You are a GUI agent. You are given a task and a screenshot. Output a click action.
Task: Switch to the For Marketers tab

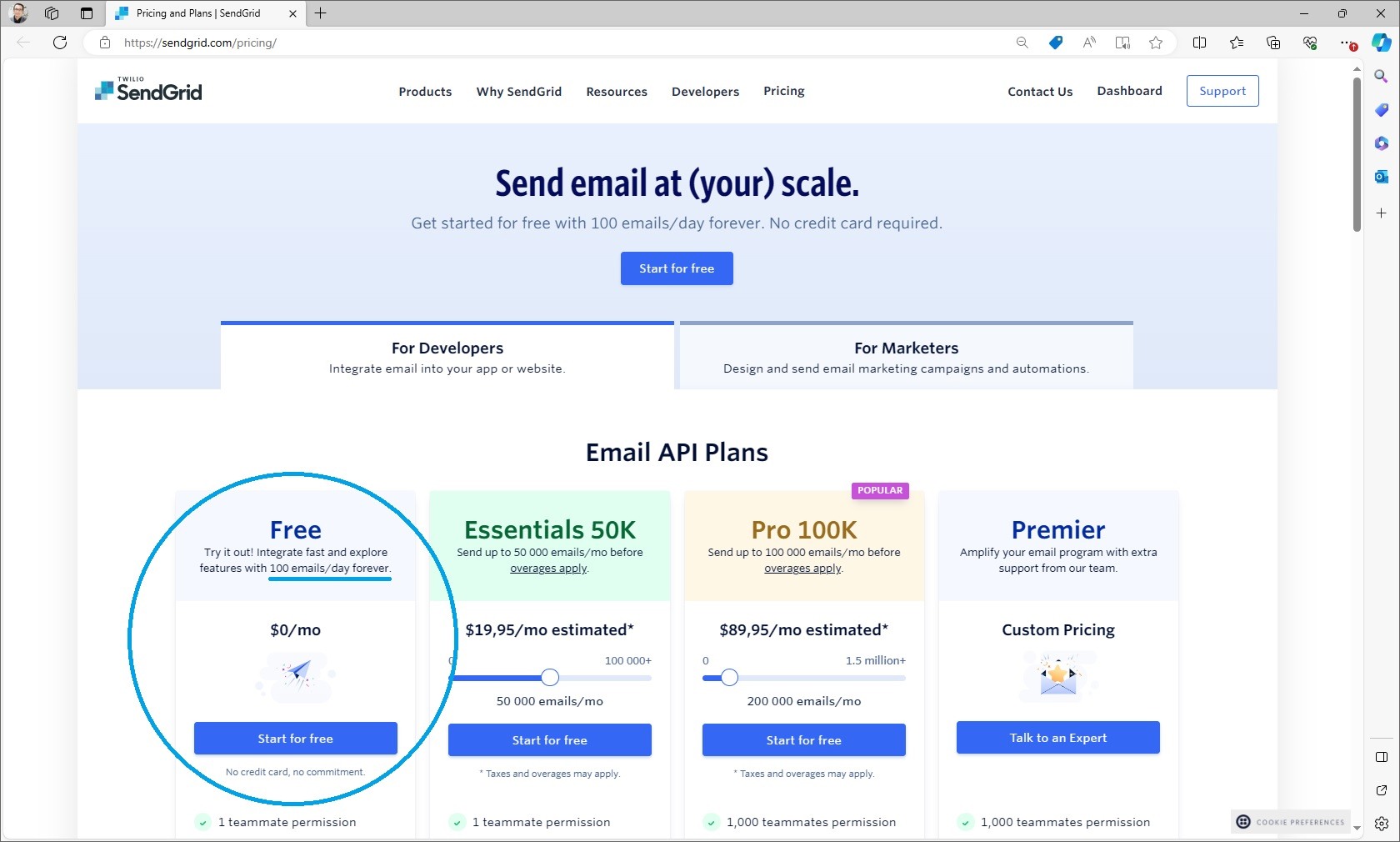(x=907, y=357)
